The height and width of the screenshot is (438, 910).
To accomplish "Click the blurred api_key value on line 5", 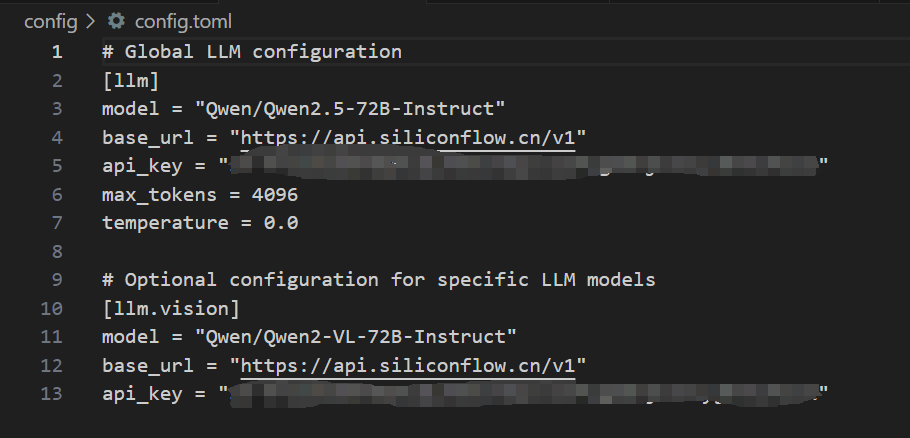I will click(525, 165).
